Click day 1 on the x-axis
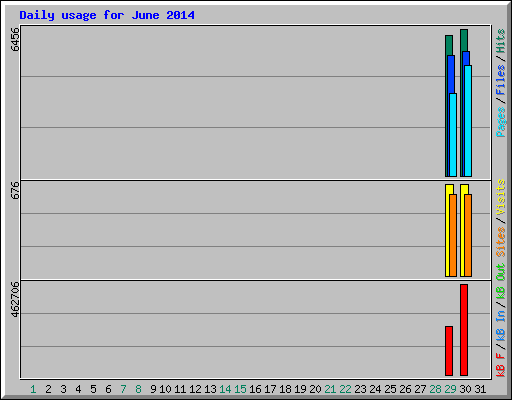Screen dimensions: 512x400 pyautogui.click(x=33, y=389)
